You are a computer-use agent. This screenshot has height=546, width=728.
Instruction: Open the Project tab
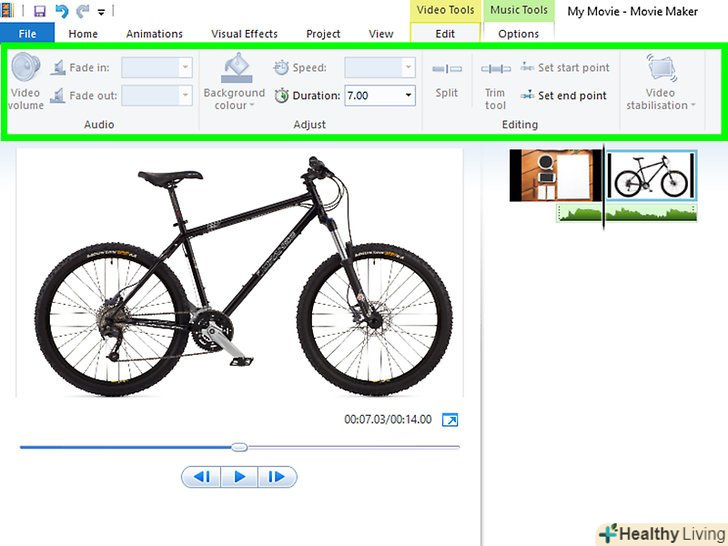(323, 34)
